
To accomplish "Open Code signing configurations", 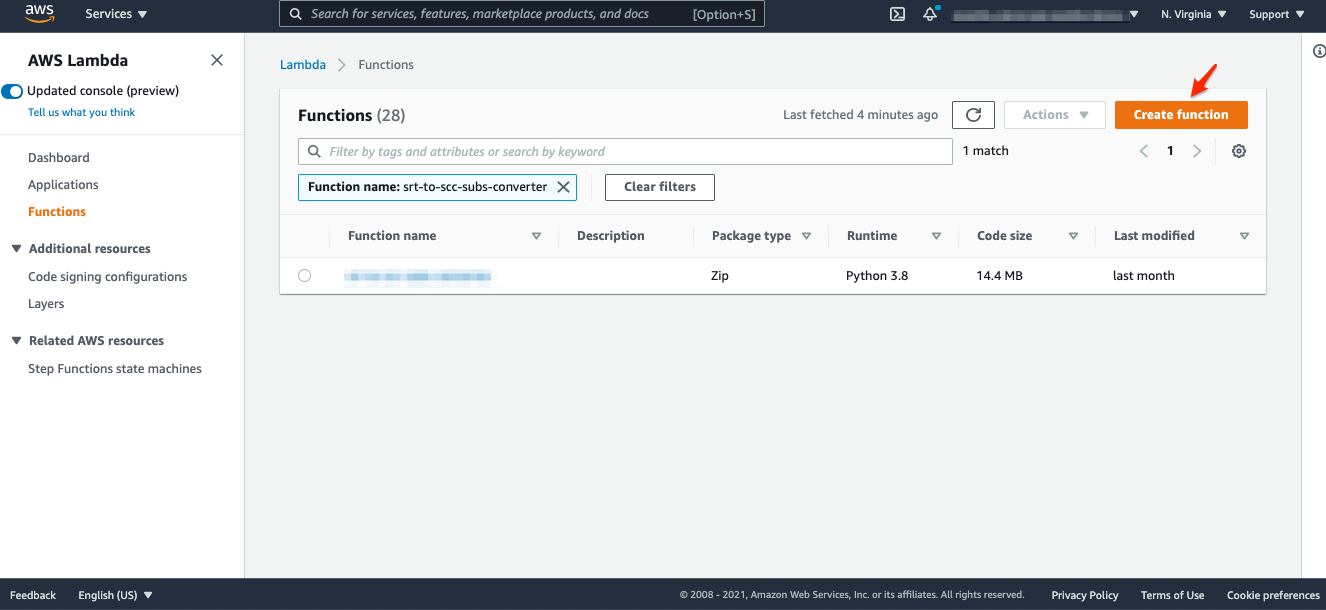I will 108,276.
